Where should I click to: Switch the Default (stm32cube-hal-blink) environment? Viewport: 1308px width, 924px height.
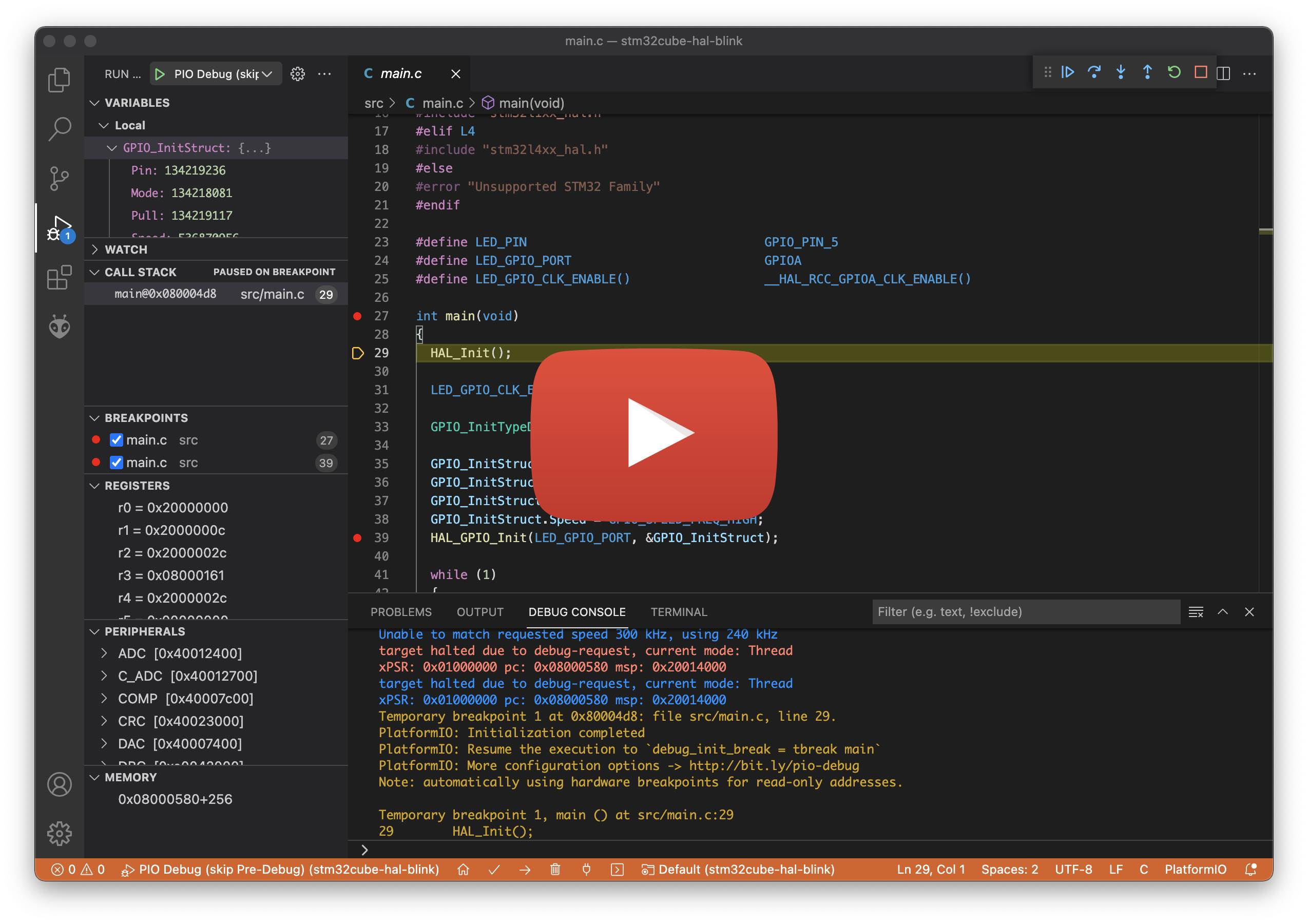738,870
